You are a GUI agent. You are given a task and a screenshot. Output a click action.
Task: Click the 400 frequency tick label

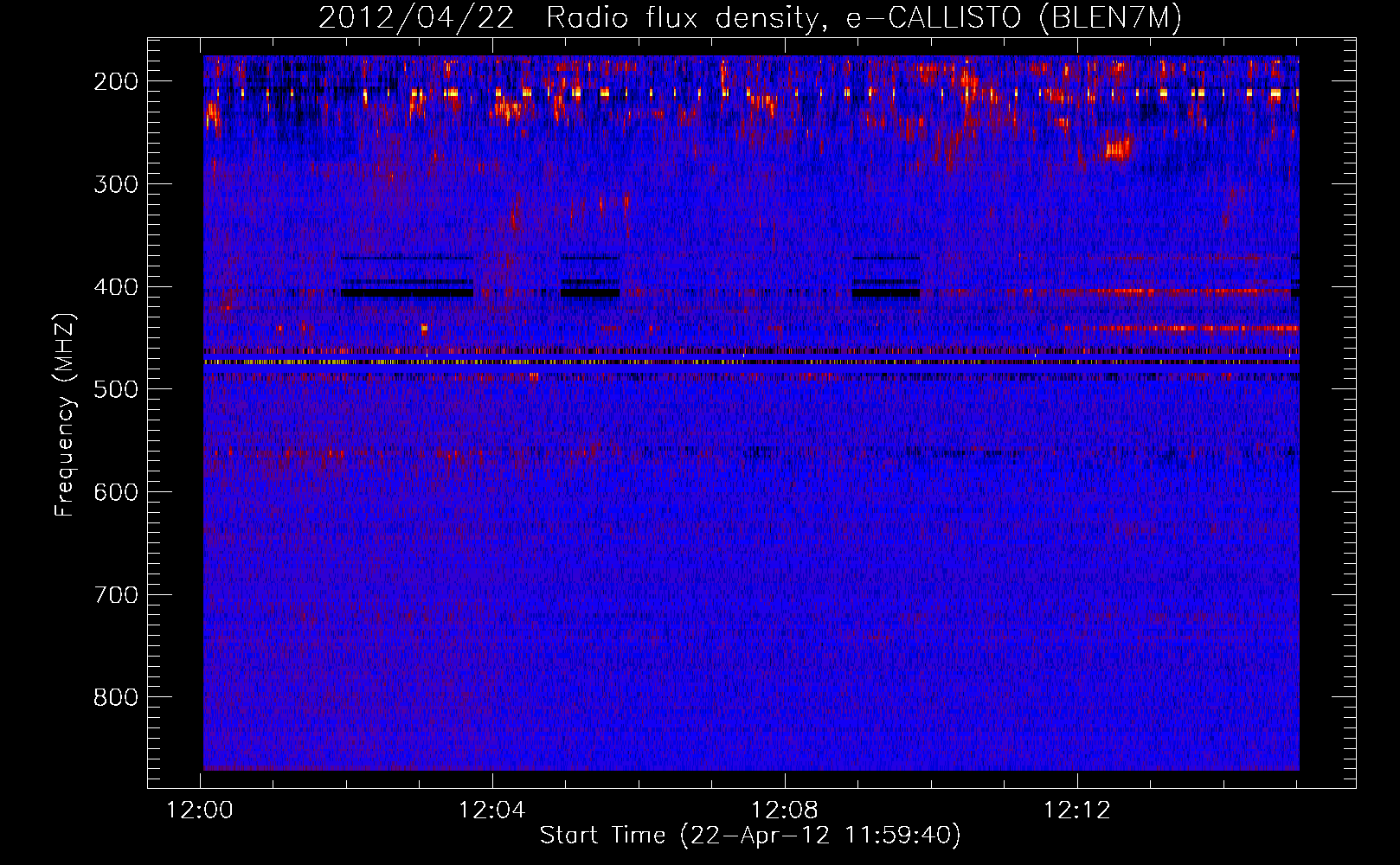(x=116, y=287)
